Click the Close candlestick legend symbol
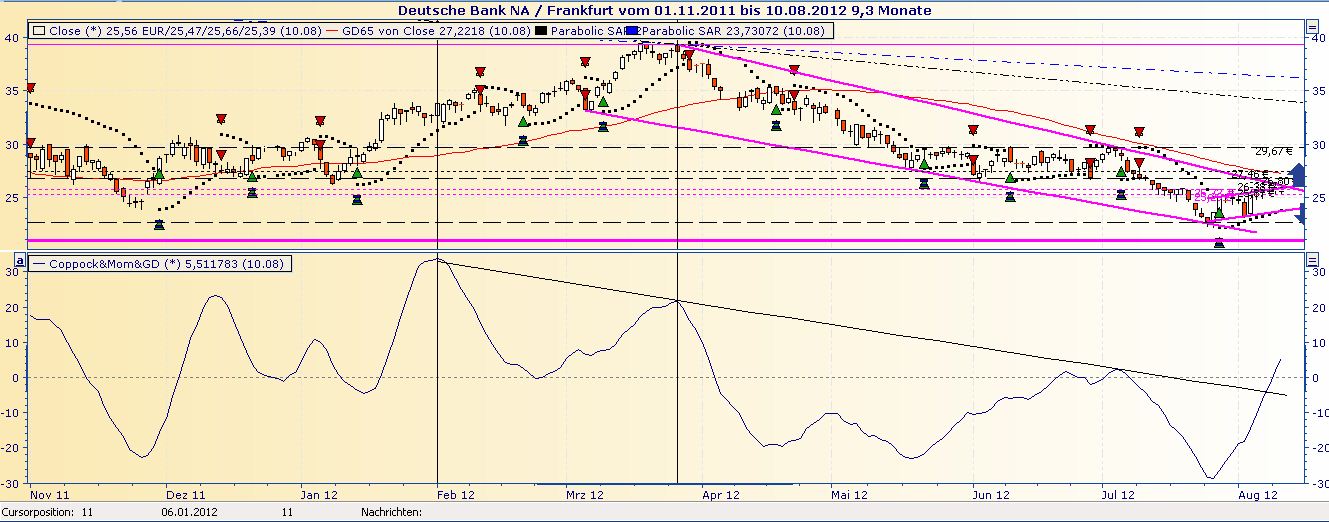The height and width of the screenshot is (522, 1329). click(40, 31)
